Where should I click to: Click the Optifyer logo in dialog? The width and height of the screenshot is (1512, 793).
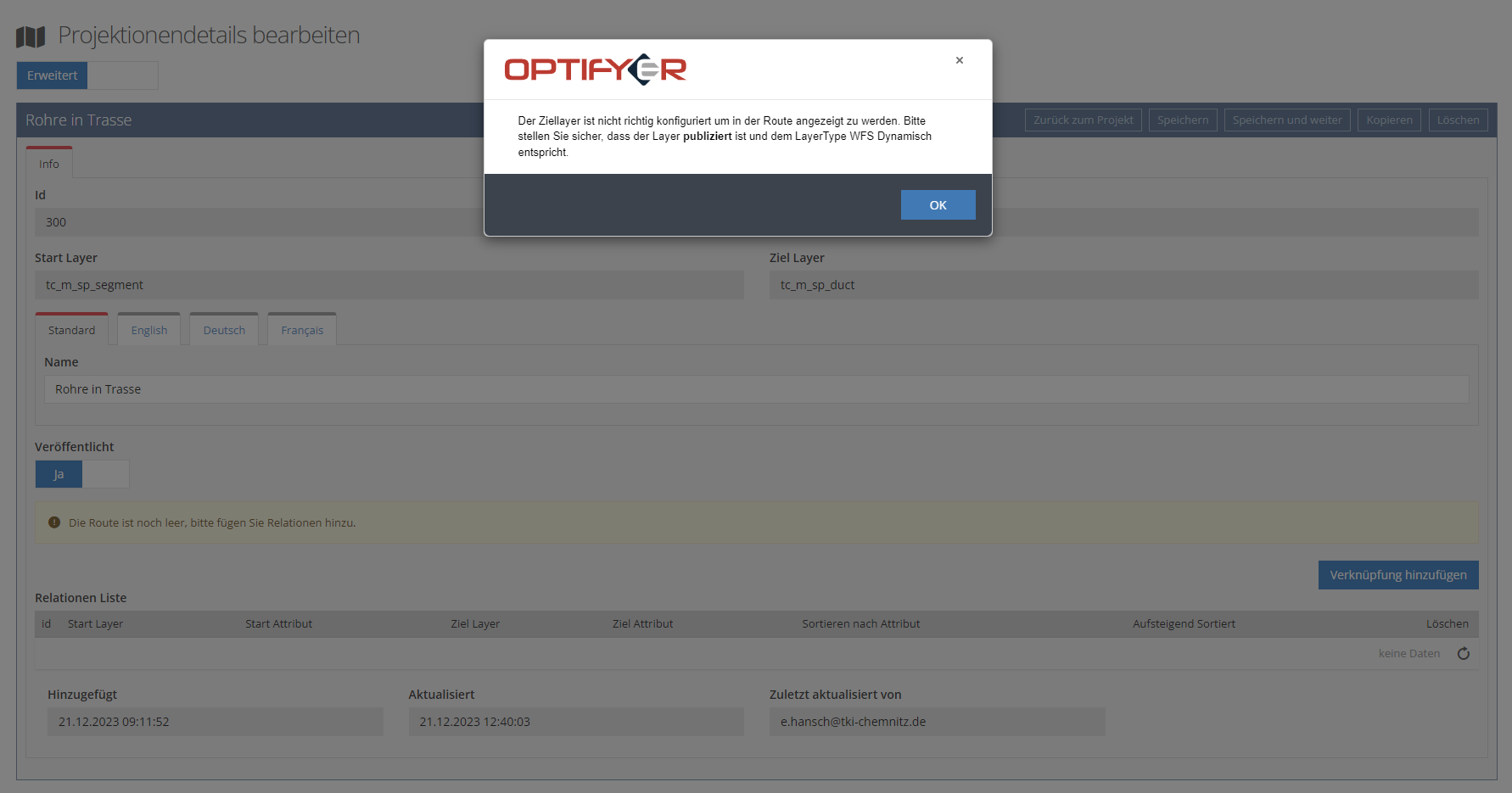595,70
